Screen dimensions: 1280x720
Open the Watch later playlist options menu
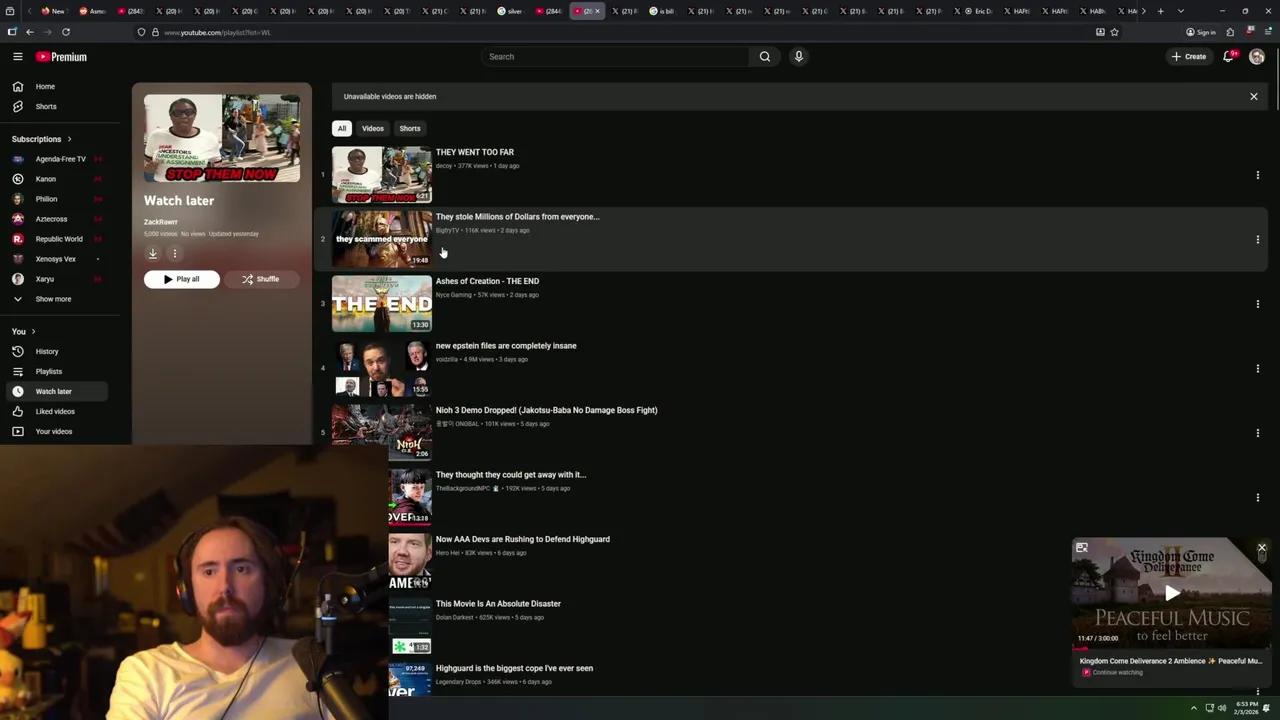(x=174, y=254)
